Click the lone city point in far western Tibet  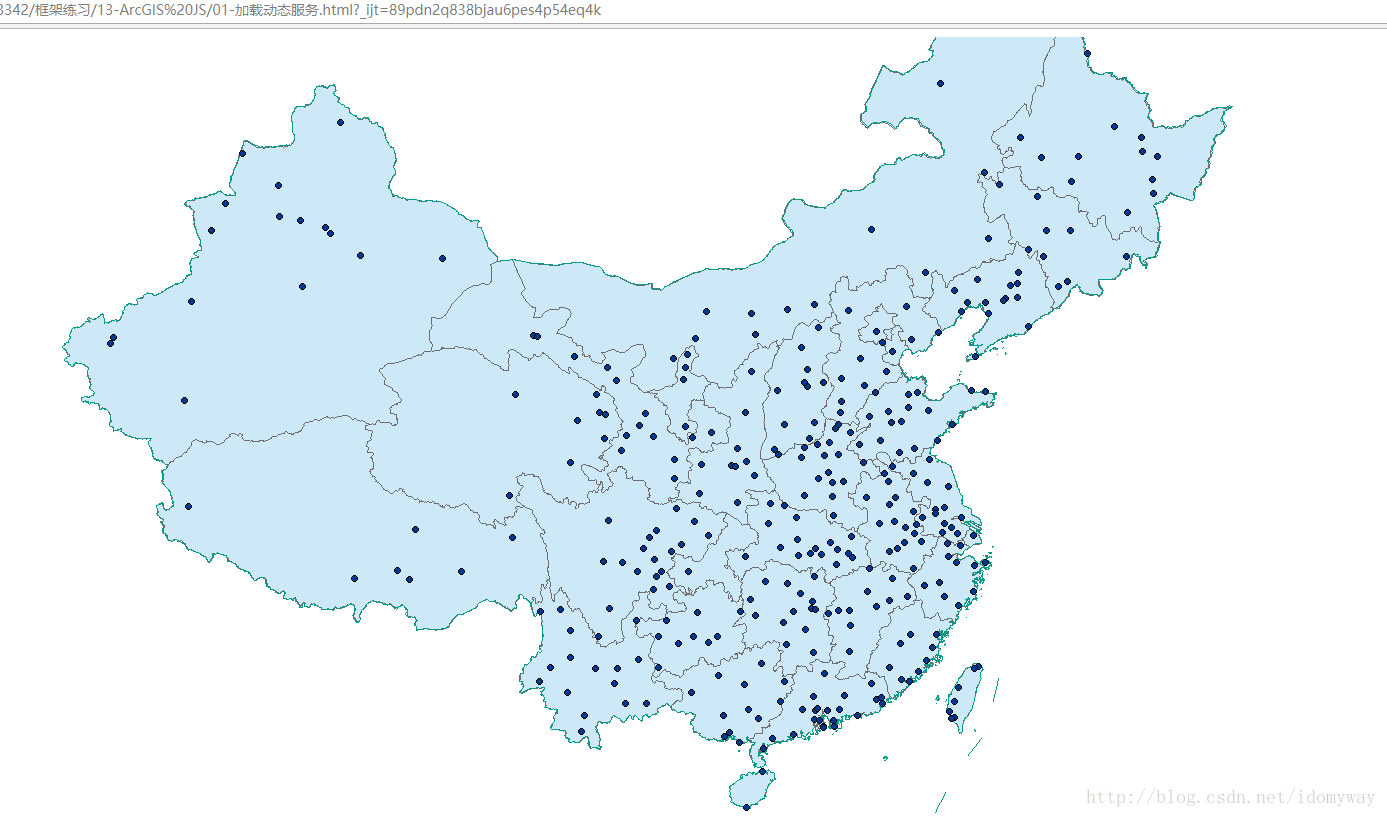coord(188,506)
